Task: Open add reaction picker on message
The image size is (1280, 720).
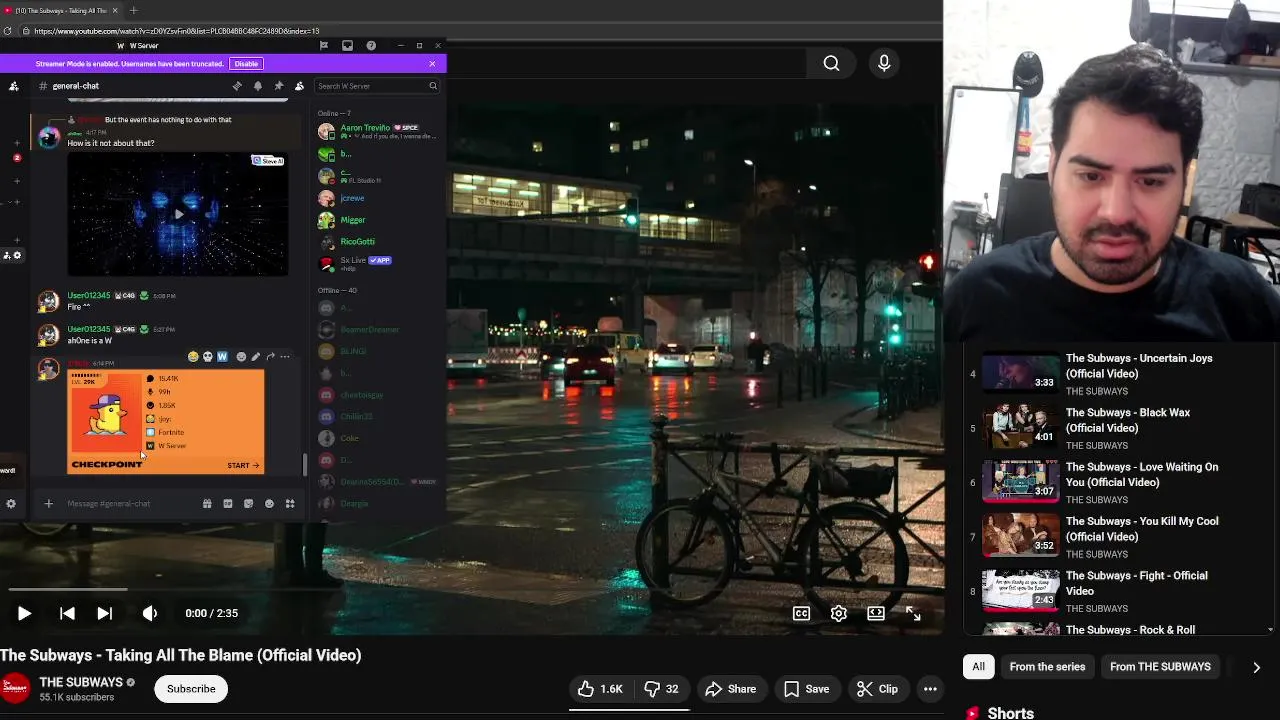Action: coord(241,357)
